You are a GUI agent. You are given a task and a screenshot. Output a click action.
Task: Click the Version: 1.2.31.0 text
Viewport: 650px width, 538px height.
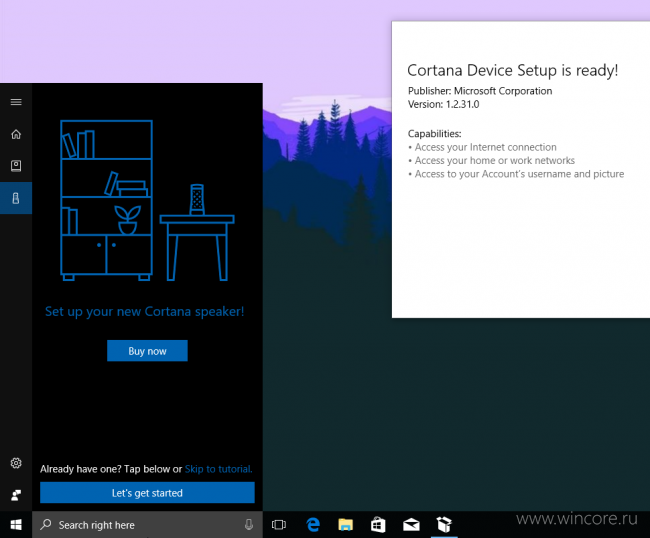443,104
